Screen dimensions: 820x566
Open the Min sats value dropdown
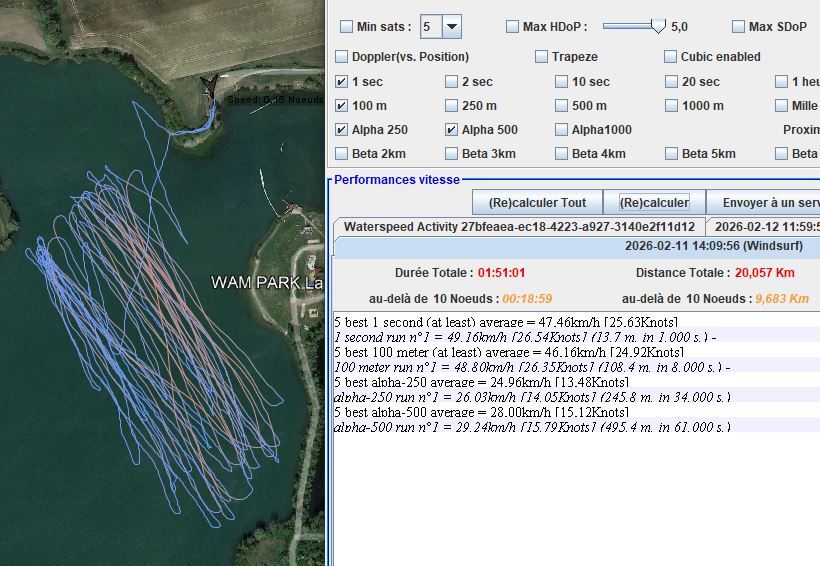click(x=451, y=27)
